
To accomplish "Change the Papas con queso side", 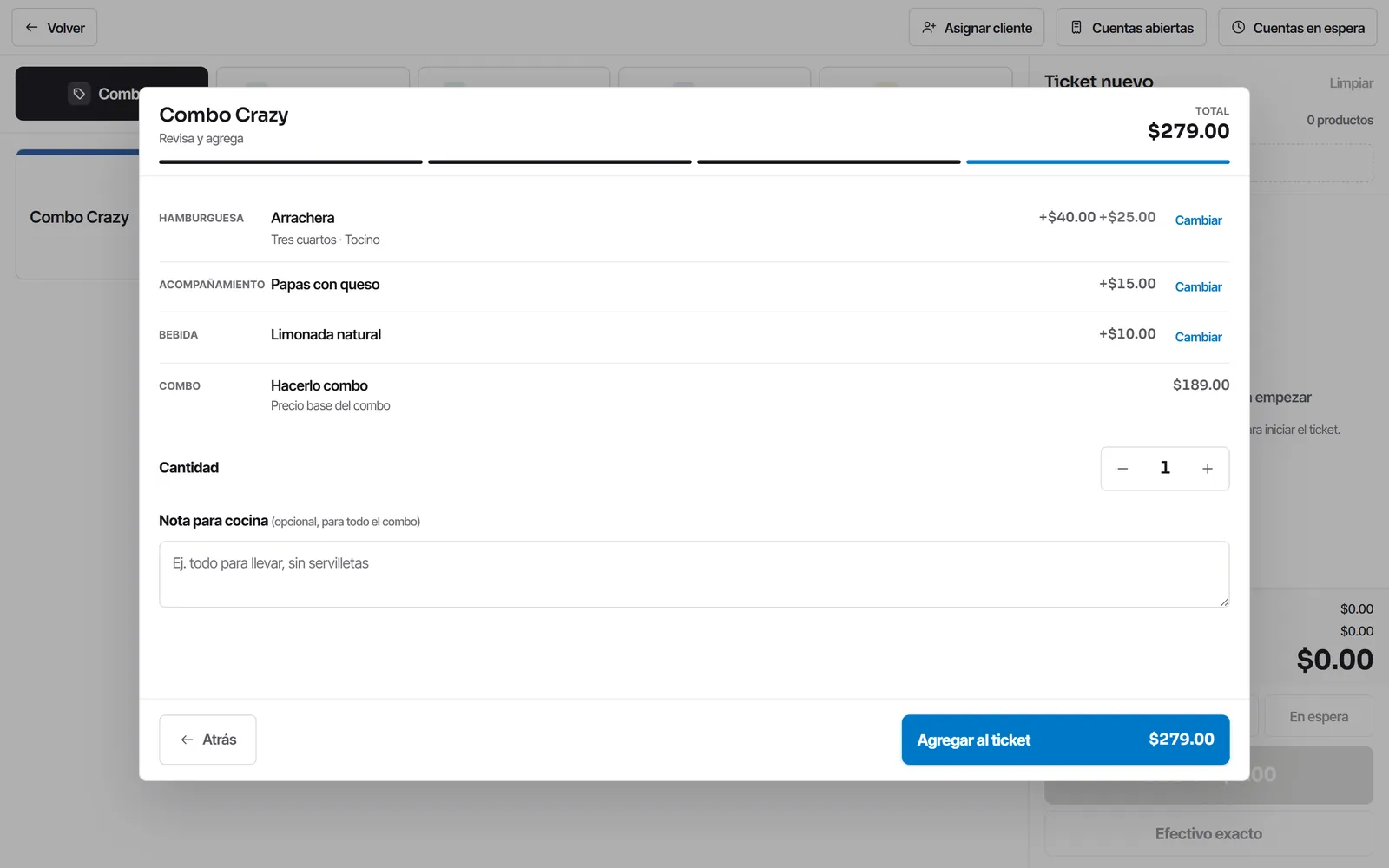I will (1198, 287).
